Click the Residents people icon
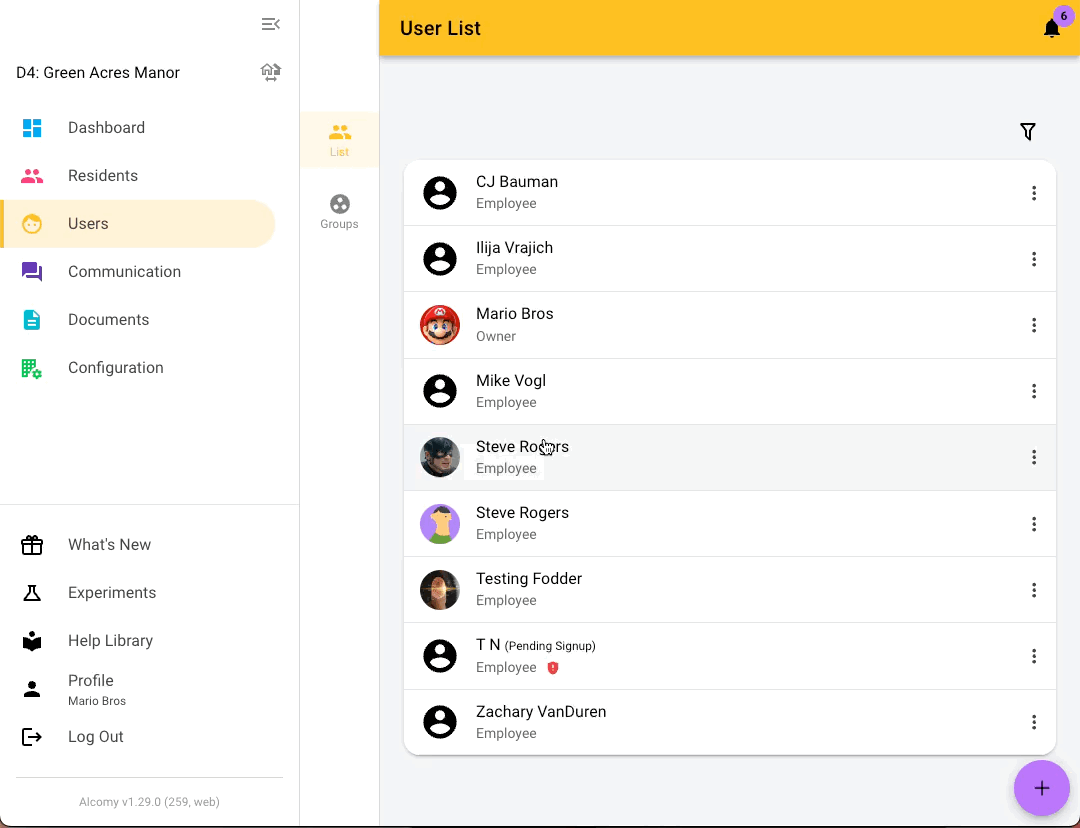Viewport: 1080px width, 828px height. (x=32, y=176)
